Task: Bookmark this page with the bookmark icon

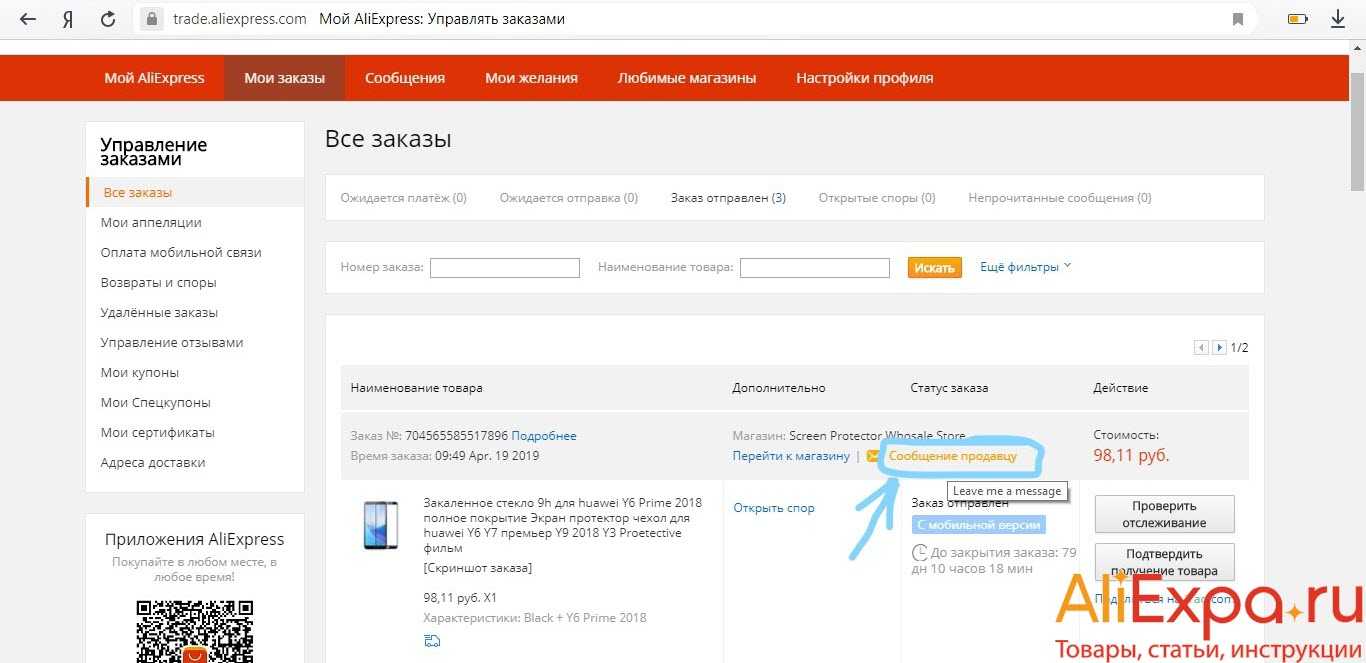Action: 1238,19
